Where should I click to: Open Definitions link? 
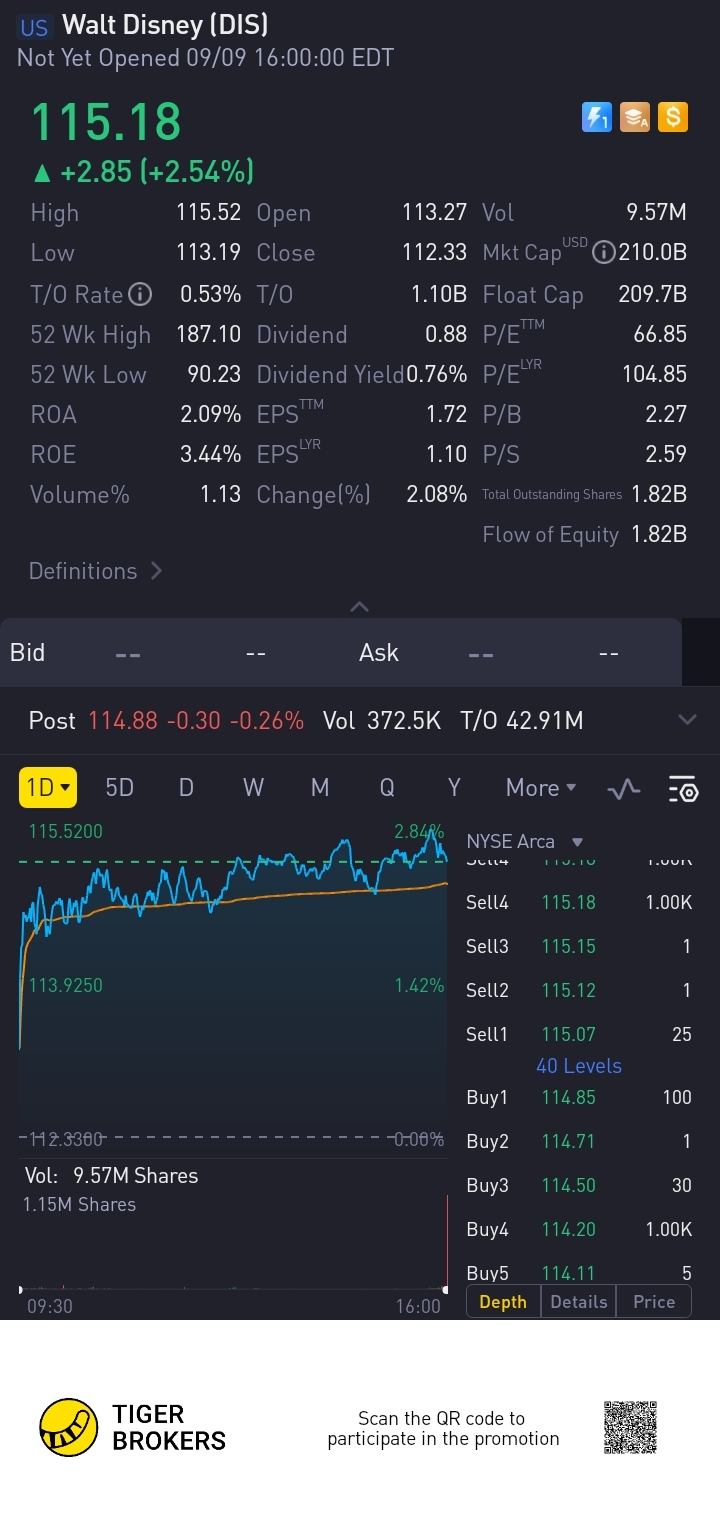pyautogui.click(x=95, y=571)
